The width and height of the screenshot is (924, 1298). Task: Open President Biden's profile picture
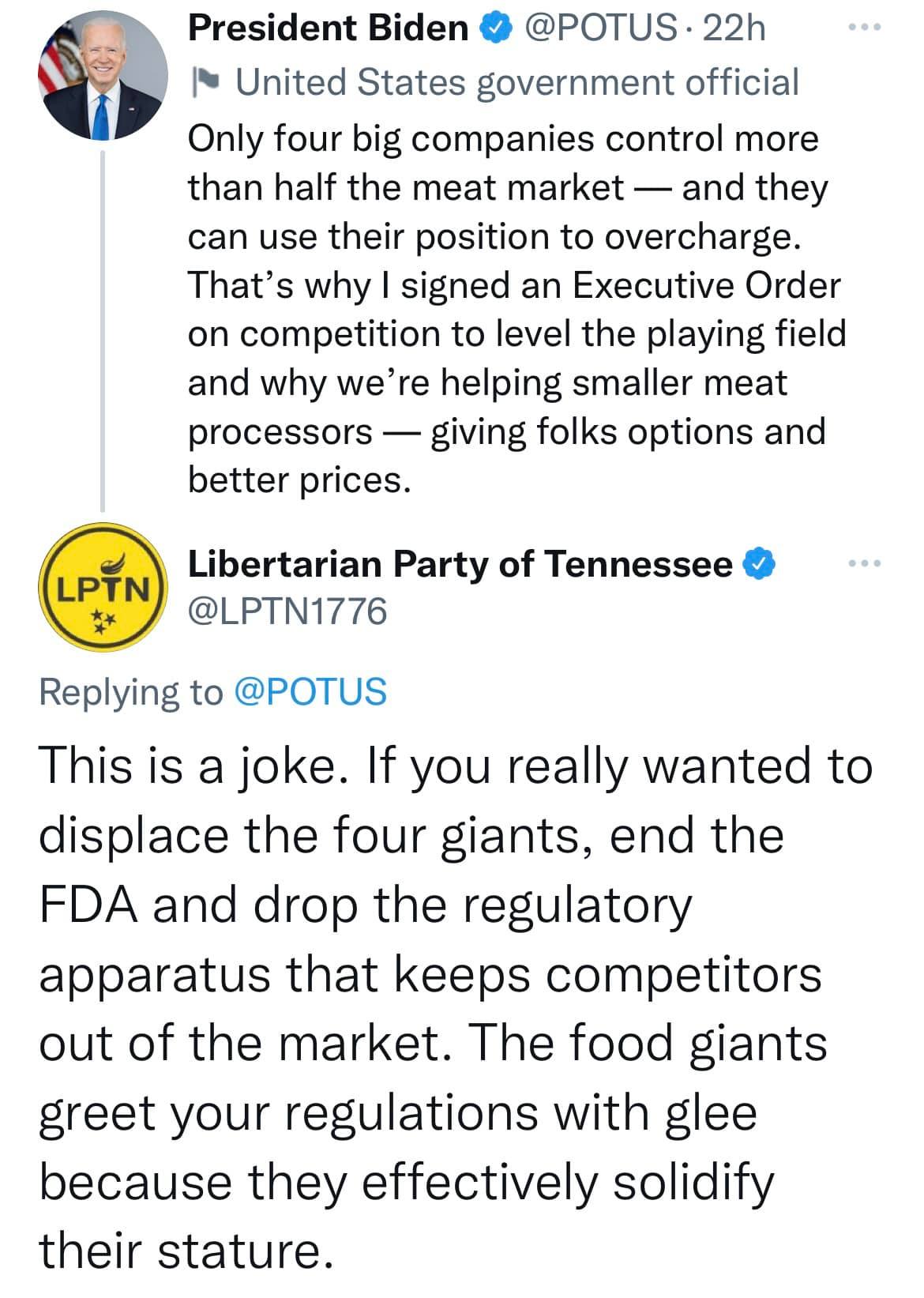[103, 75]
